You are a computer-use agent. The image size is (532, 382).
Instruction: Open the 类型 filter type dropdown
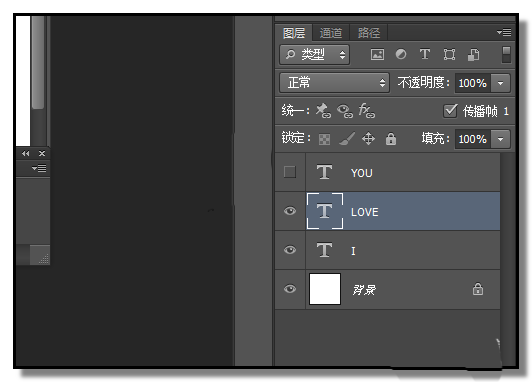click(x=315, y=55)
